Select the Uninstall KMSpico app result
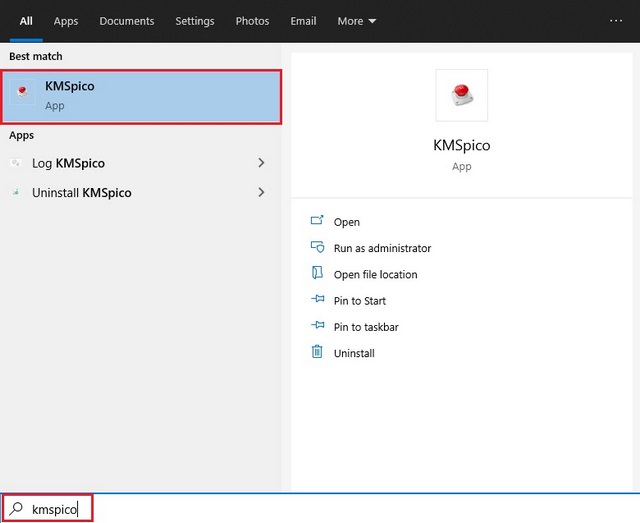The height and width of the screenshot is (523, 640). [137, 193]
